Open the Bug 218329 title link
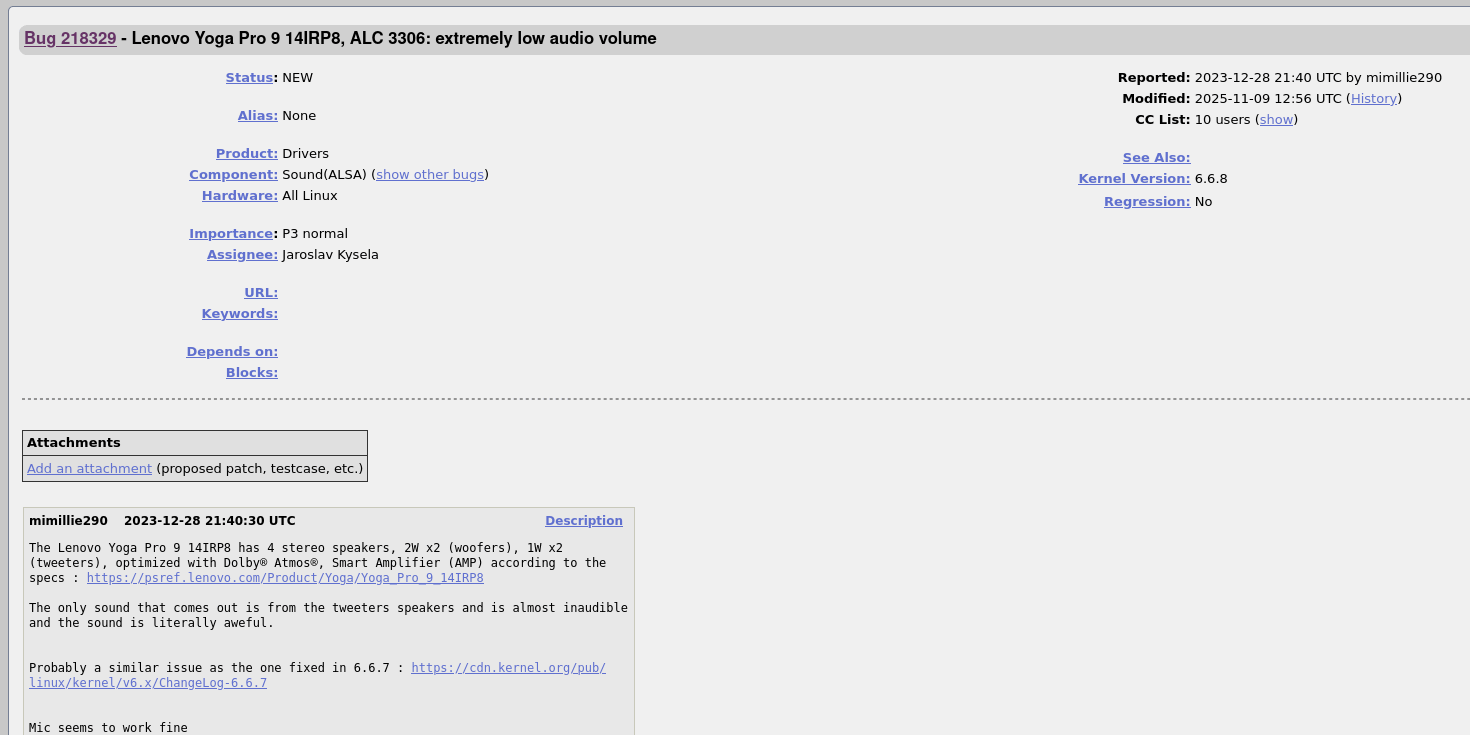Screen dimensions: 1470x735 click(x=70, y=39)
